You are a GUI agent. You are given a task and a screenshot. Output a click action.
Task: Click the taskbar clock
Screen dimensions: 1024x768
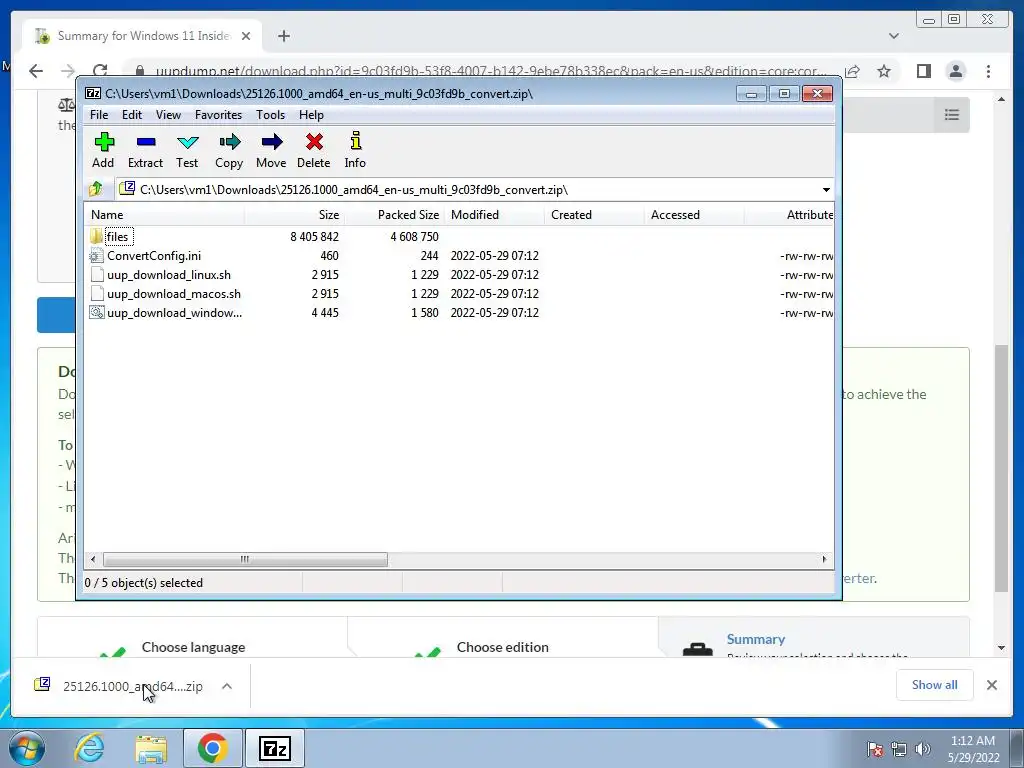click(974, 749)
